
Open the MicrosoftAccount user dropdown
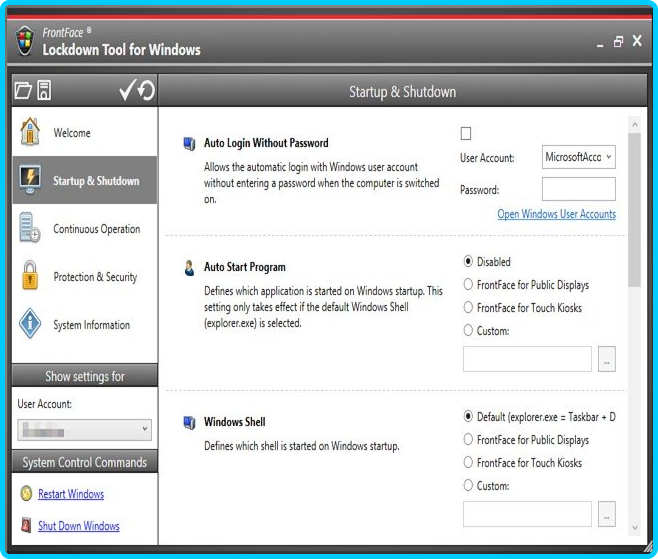click(x=579, y=157)
